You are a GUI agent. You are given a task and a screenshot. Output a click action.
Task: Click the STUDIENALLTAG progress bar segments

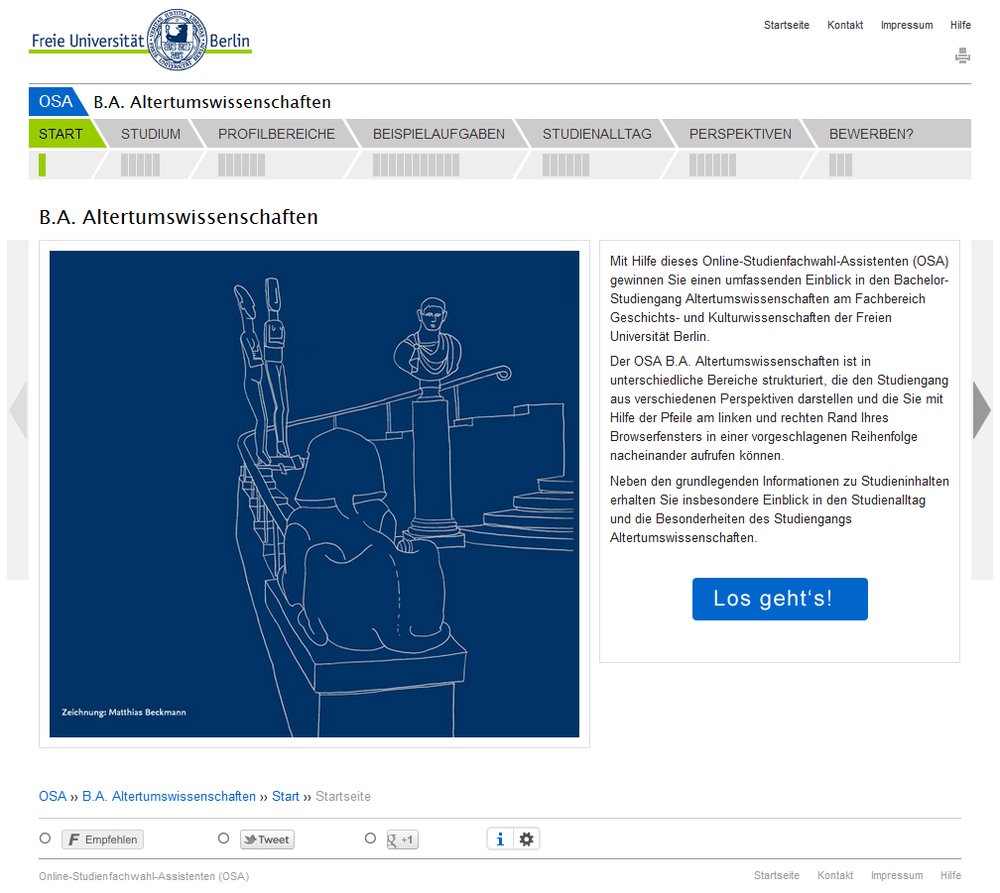click(566, 165)
